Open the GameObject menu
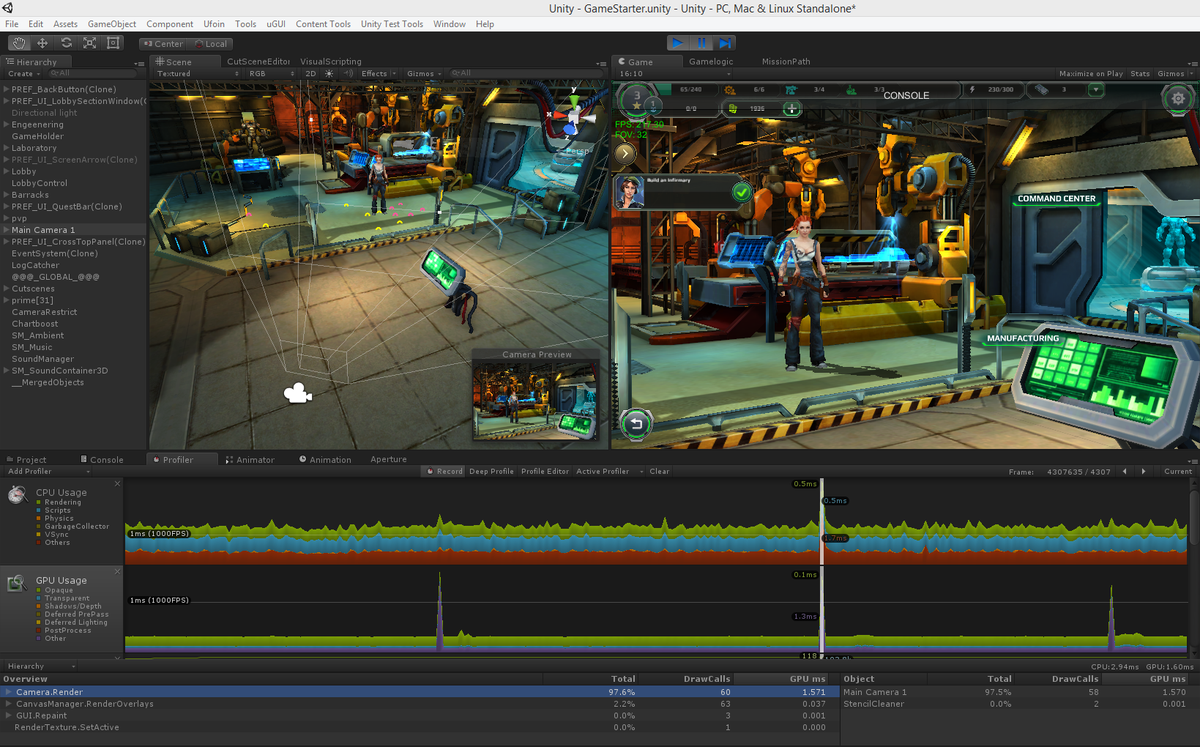Image resolution: width=1200 pixels, height=747 pixels. (x=111, y=24)
